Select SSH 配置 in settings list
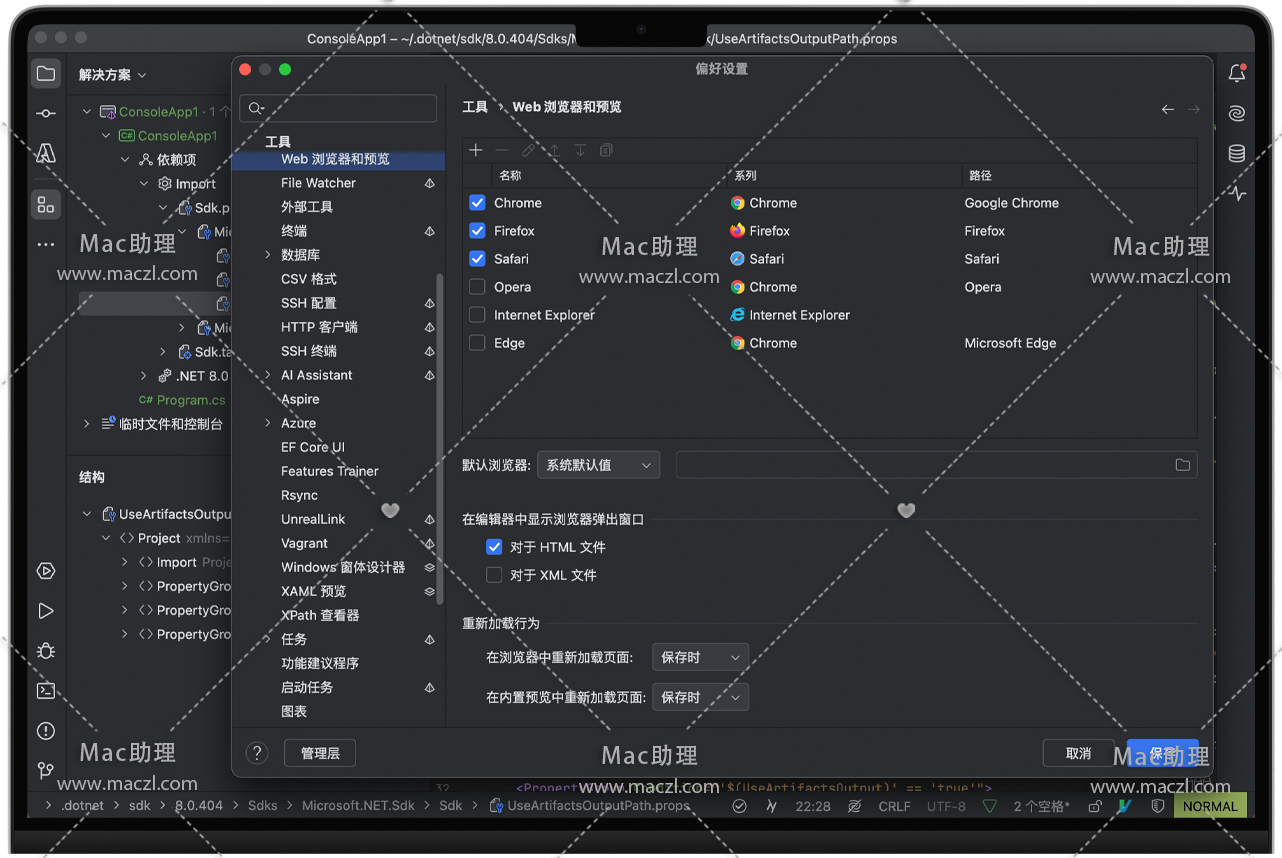Image resolution: width=1282 pixels, height=858 pixels. coord(308,303)
